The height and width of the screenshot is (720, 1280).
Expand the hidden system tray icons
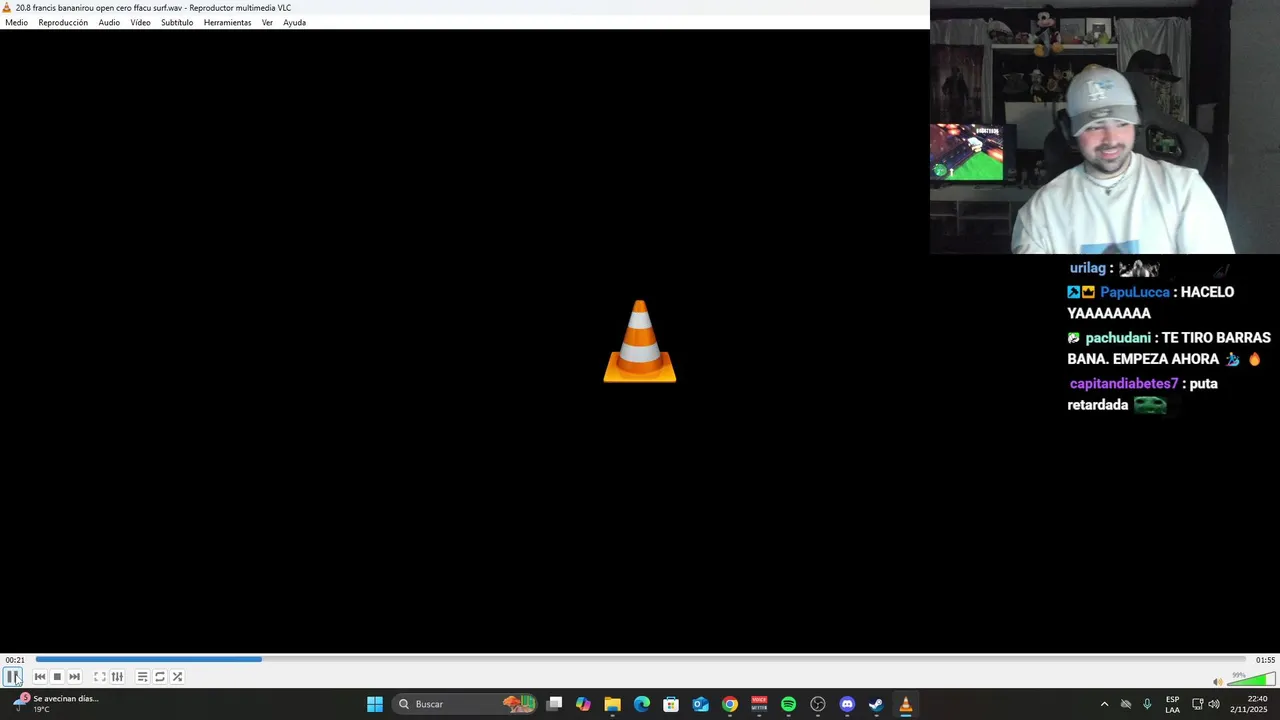1104,704
